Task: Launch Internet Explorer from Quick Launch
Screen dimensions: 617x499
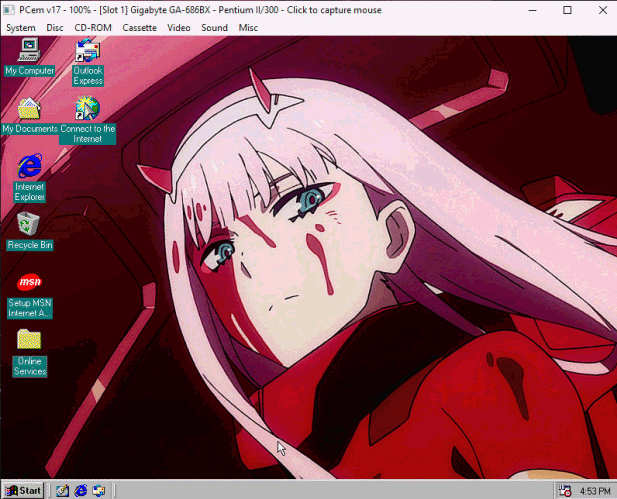Action: (81, 491)
